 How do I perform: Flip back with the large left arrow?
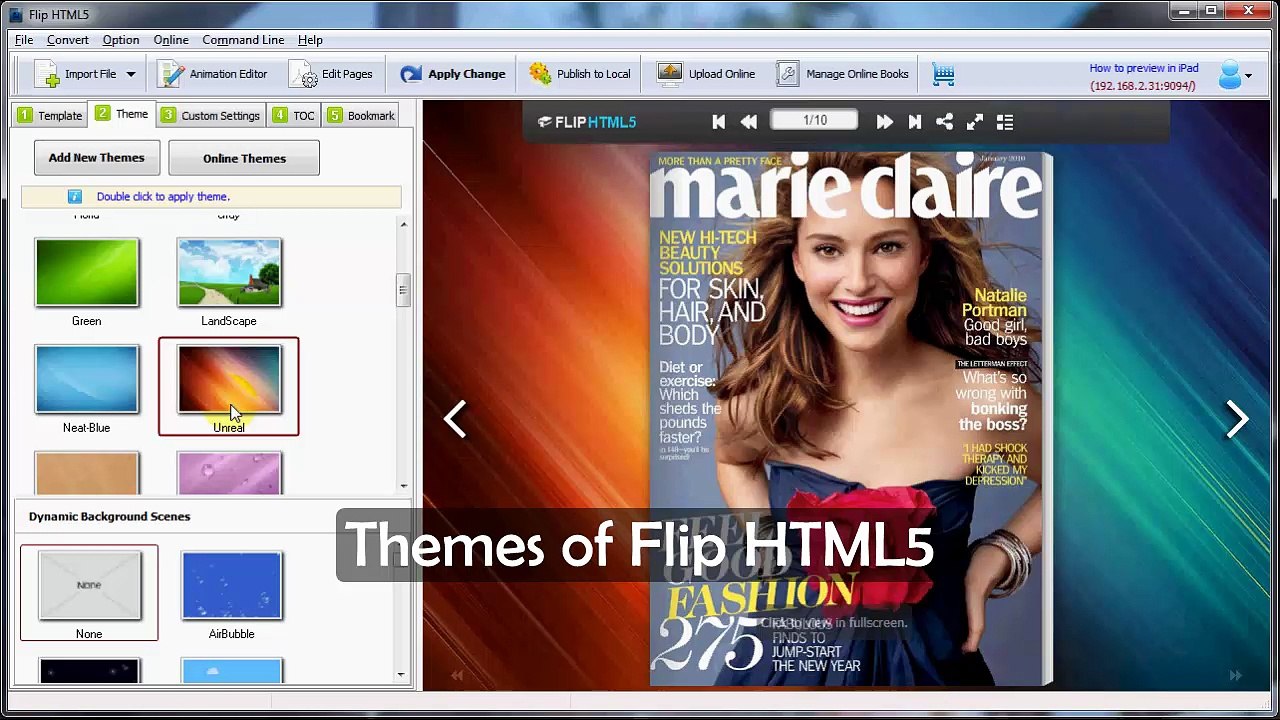455,419
